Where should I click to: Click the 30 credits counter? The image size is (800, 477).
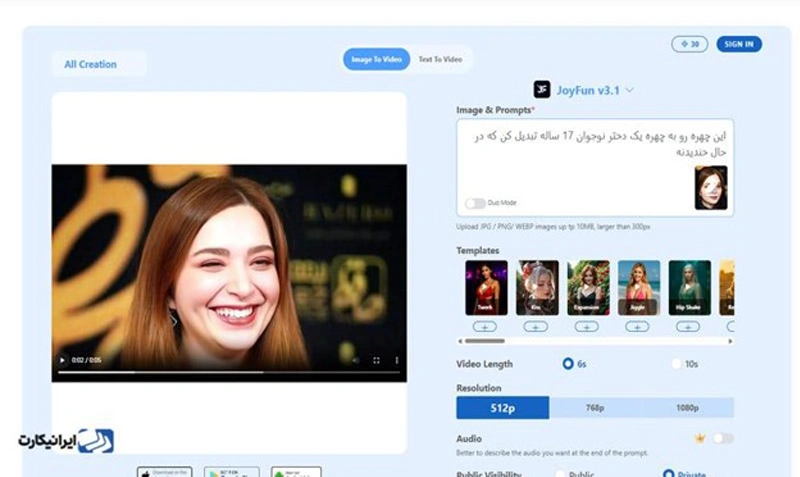tap(689, 44)
